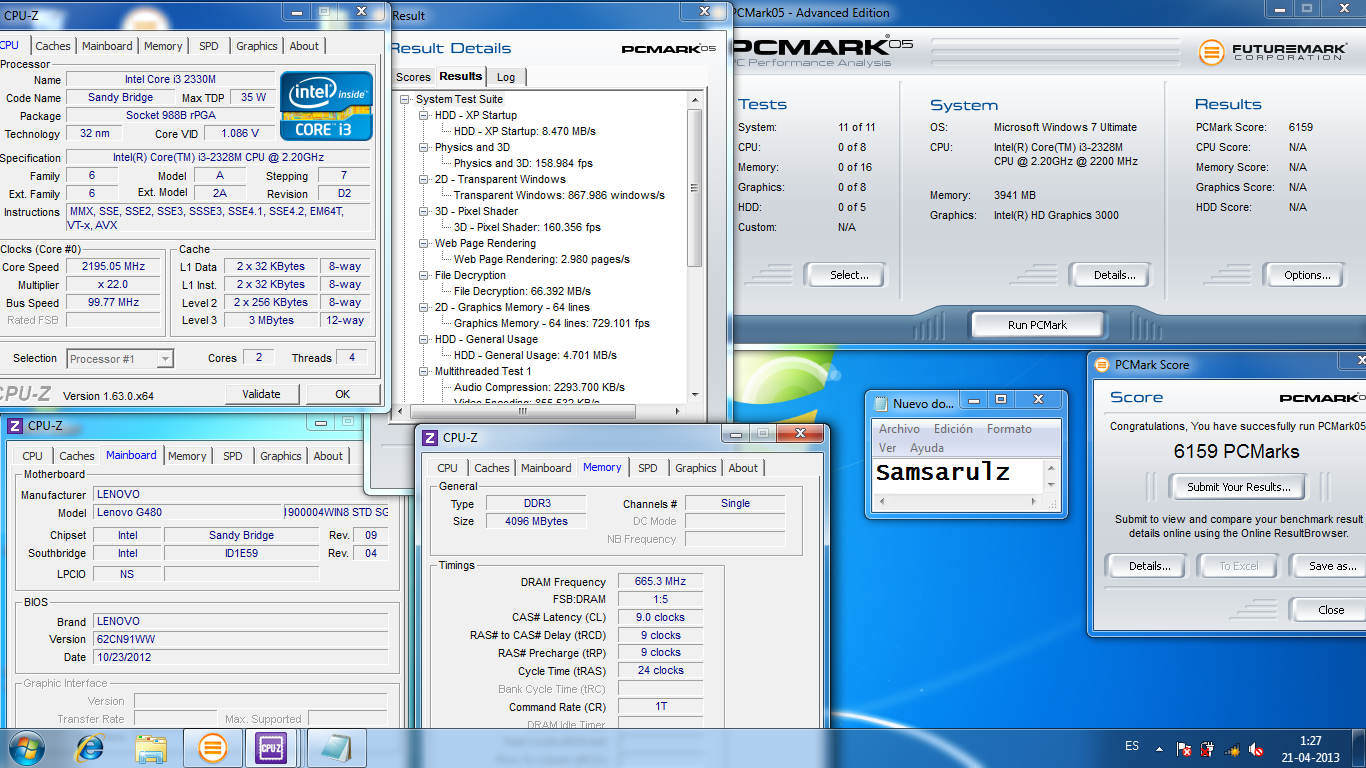The image size is (1366, 768).
Task: Open Graphics tab in CPU-Z Memory window
Action: 695,468
